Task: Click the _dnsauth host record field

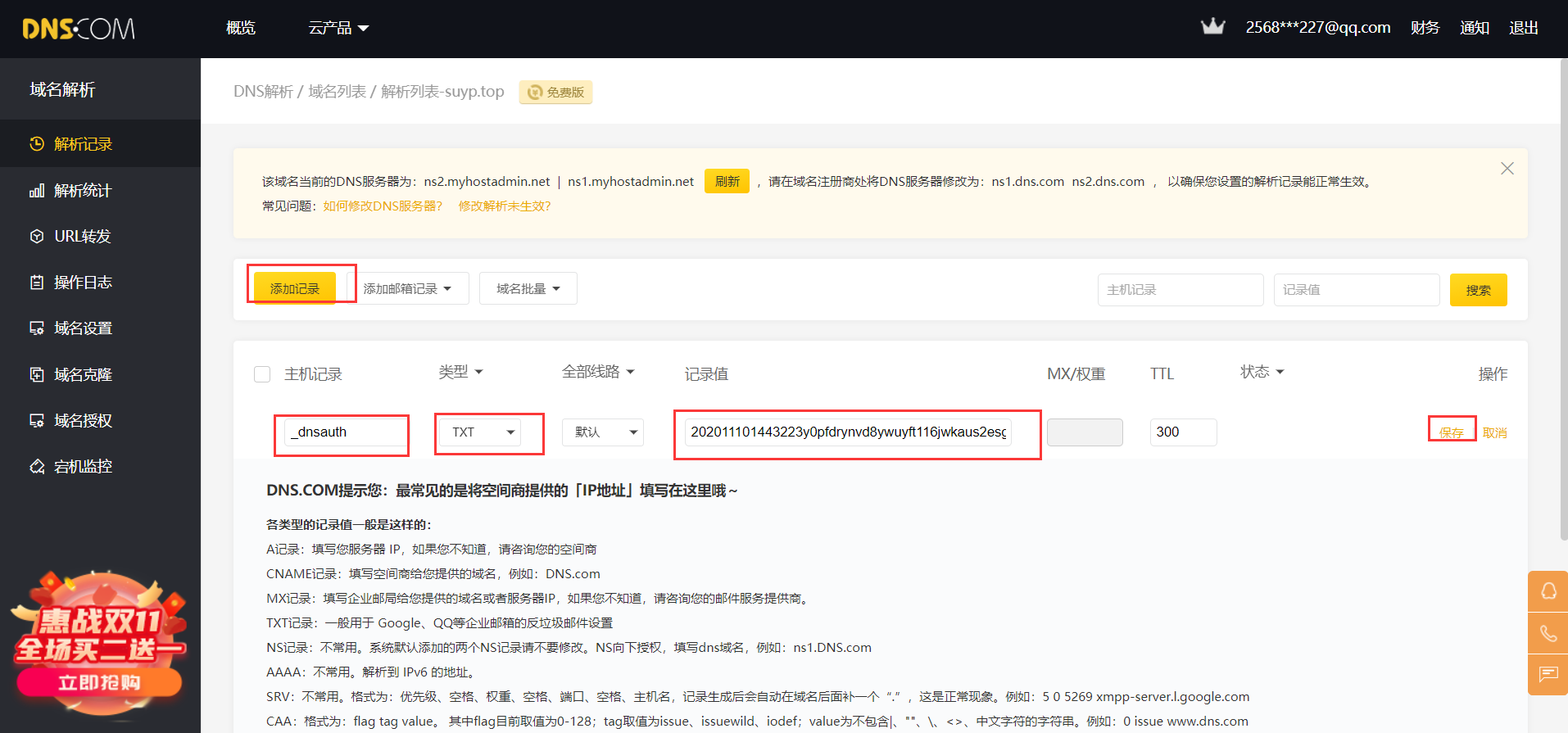Action: pos(344,432)
